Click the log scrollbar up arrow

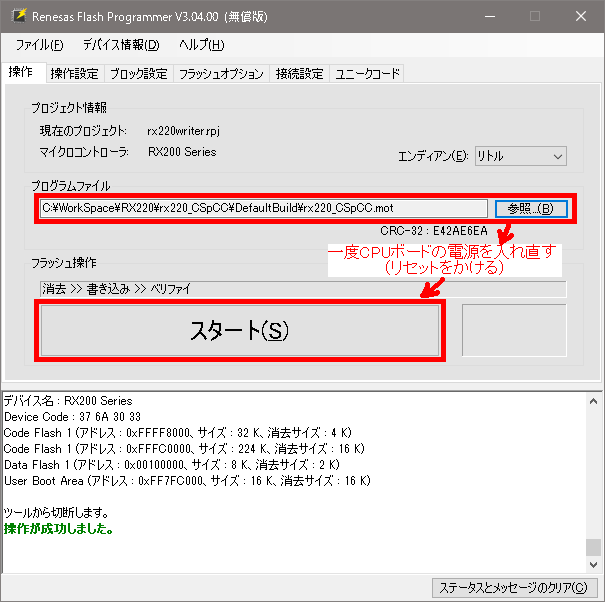point(593,401)
